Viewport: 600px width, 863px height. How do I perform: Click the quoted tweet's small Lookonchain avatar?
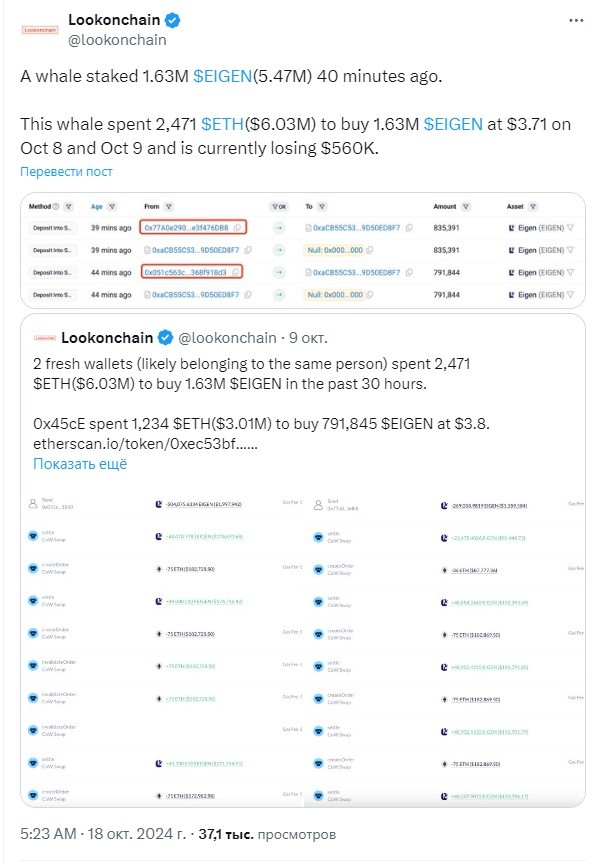45,338
